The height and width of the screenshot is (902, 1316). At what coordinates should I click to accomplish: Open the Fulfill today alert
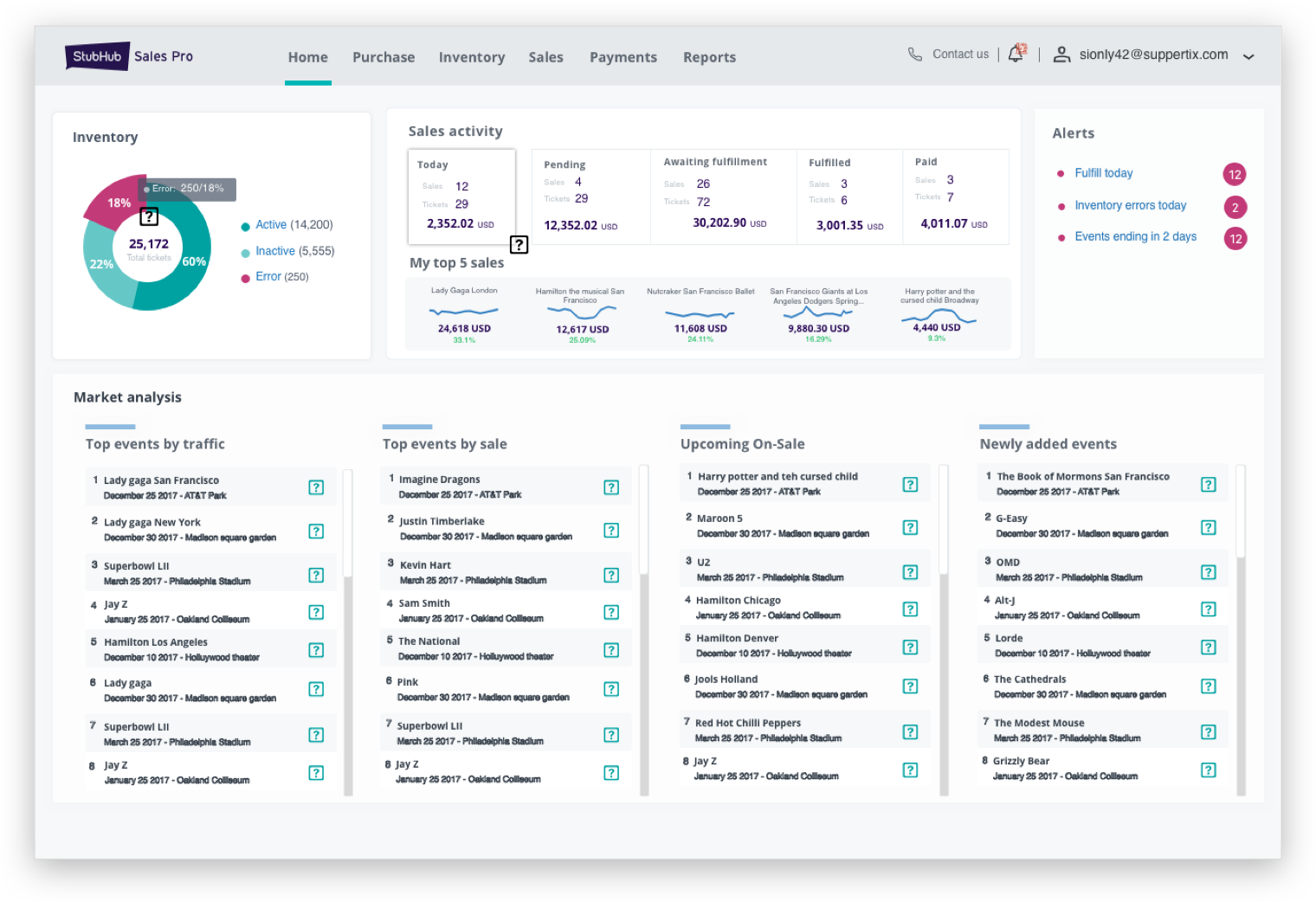pos(1104,173)
